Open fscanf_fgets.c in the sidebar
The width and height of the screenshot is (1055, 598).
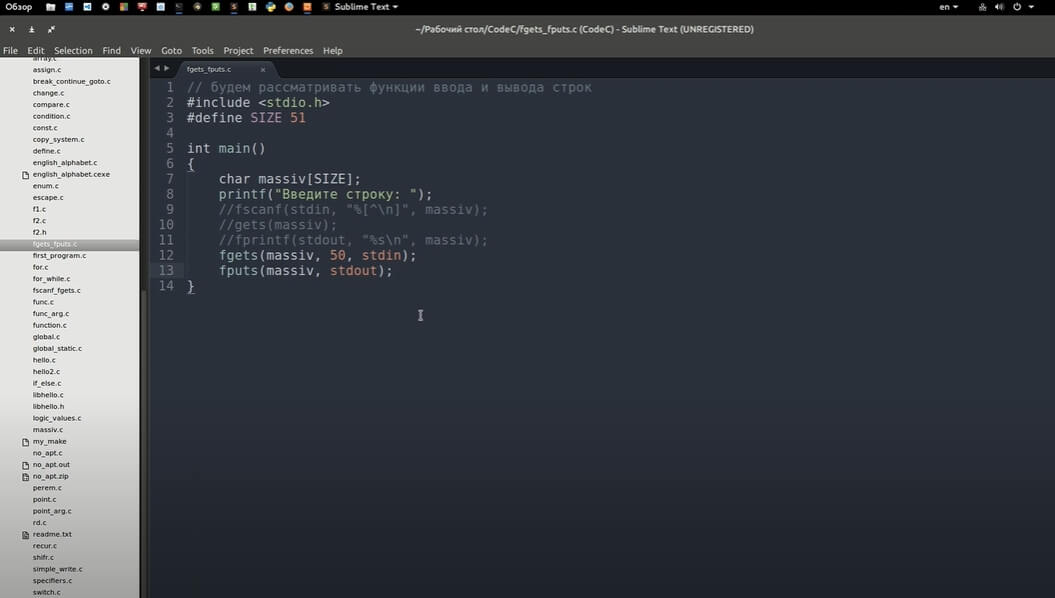click(x=57, y=291)
